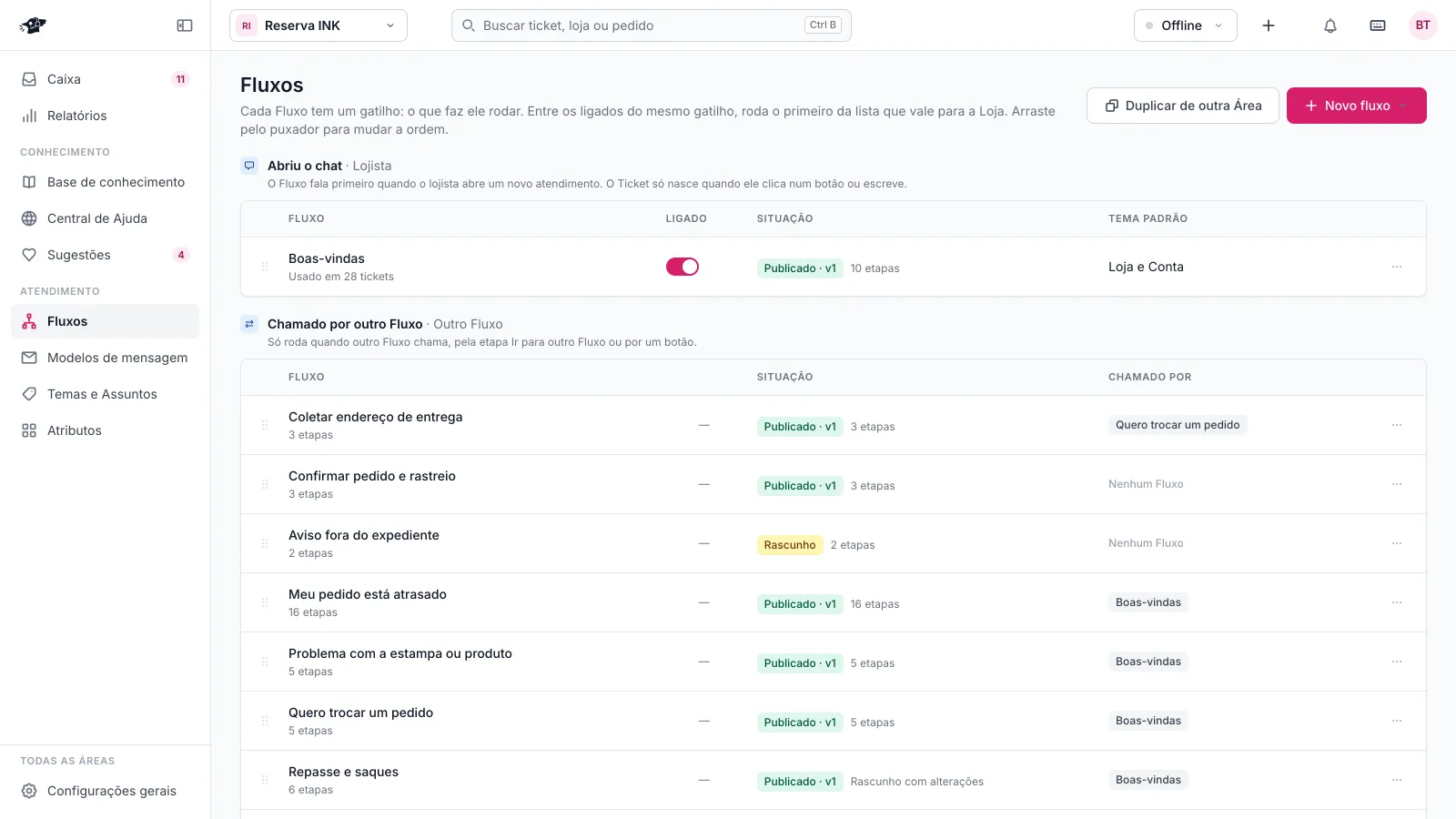
Task: Open BT user avatar menu
Action: click(1423, 25)
